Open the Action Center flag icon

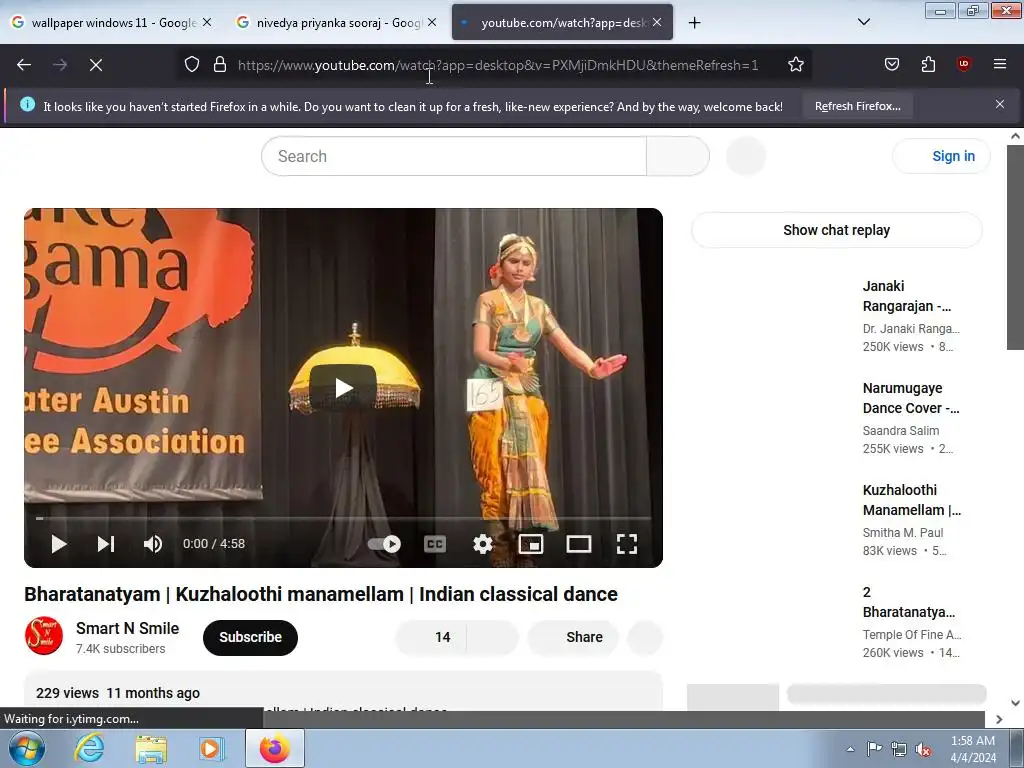pyautogui.click(x=874, y=749)
